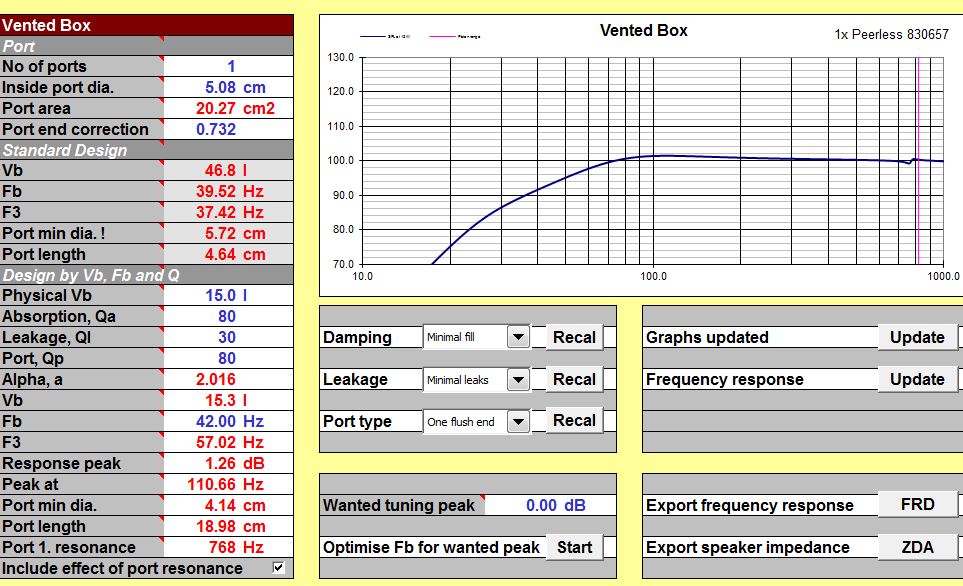This screenshot has width=963, height=586.
Task: Click Export frequency response label
Action: [749, 505]
